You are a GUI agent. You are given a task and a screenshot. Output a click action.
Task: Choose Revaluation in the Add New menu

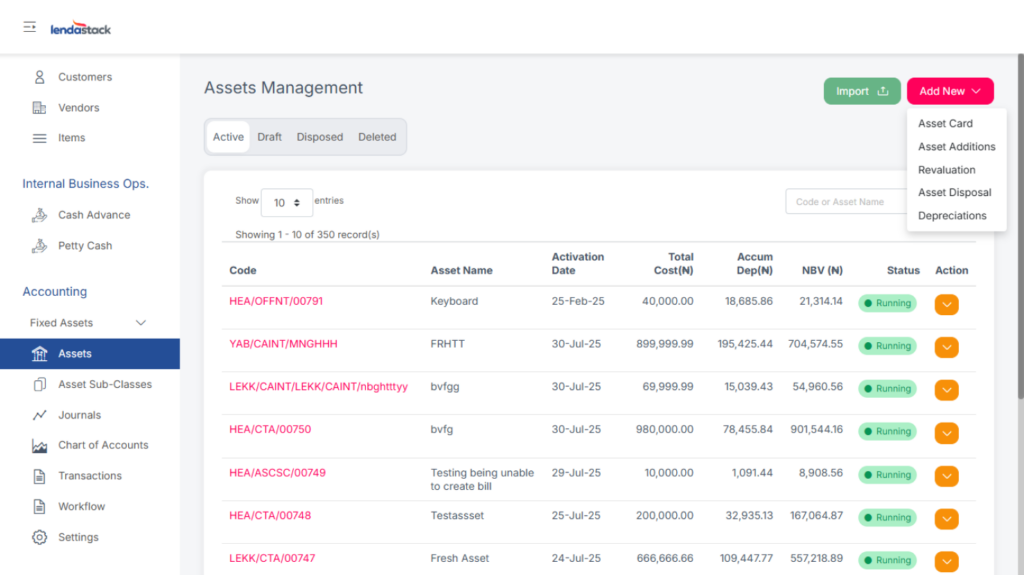click(946, 170)
